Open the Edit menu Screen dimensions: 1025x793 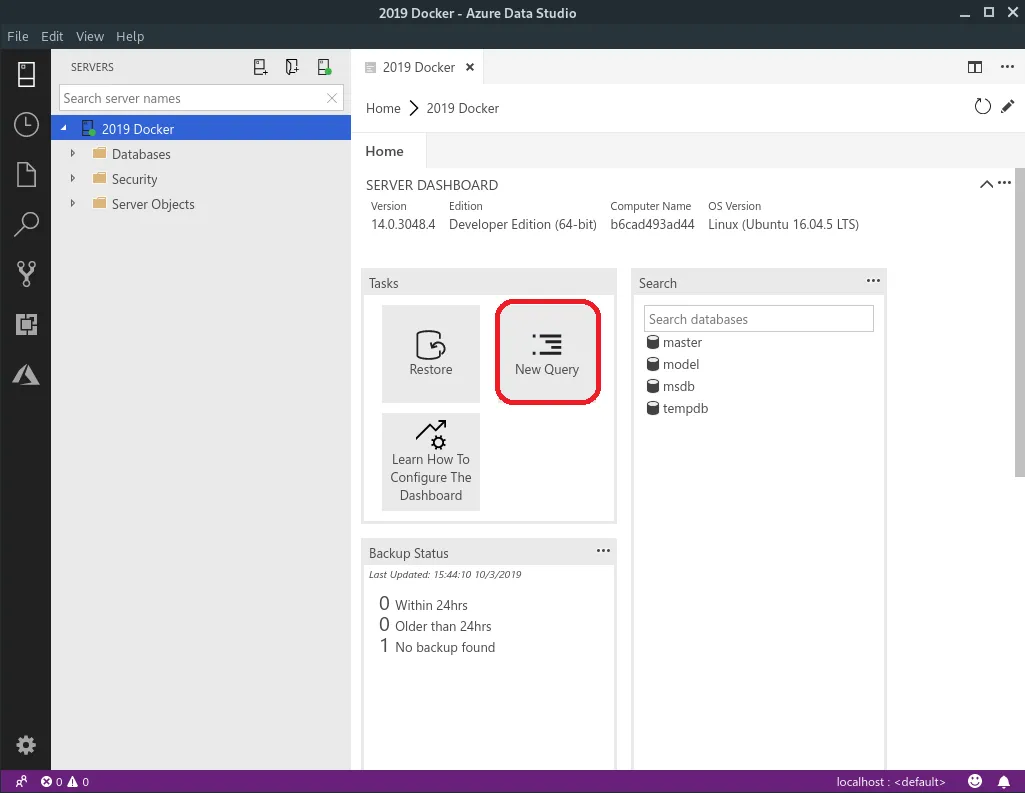(52, 37)
